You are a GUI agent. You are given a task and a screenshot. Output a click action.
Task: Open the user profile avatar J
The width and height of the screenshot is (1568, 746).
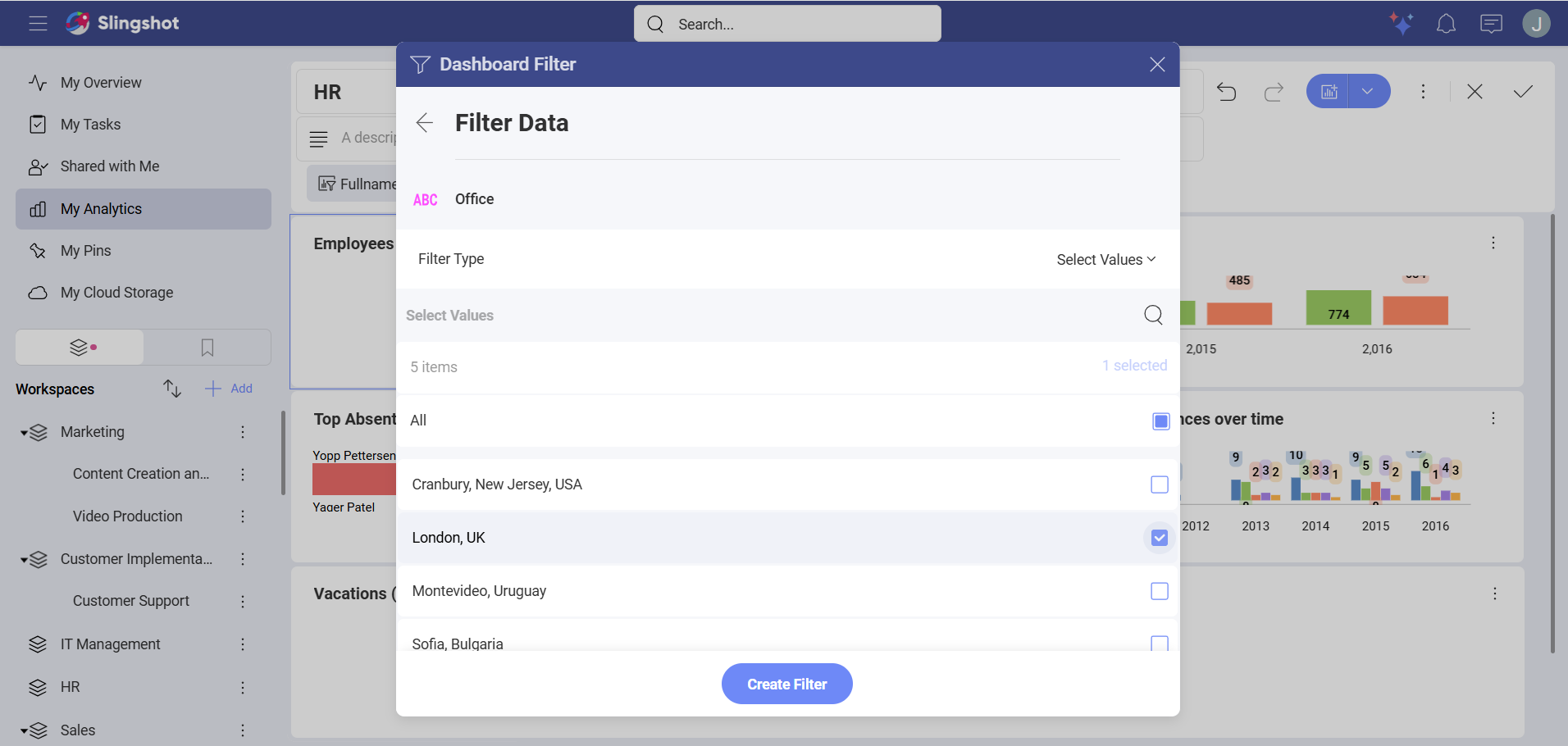click(x=1536, y=23)
